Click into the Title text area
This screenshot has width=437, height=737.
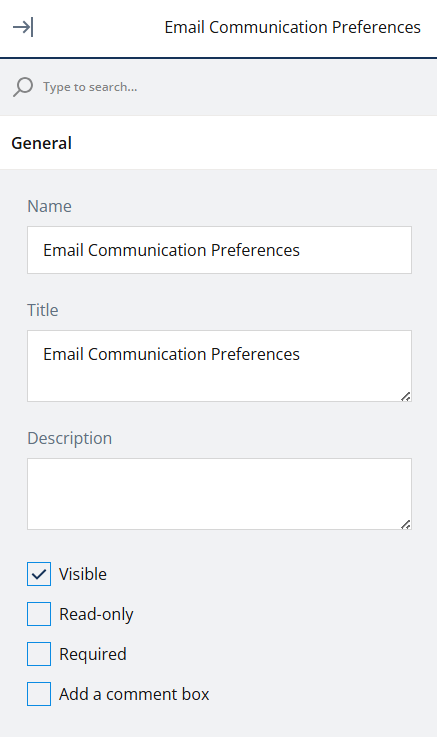[x=219, y=366]
